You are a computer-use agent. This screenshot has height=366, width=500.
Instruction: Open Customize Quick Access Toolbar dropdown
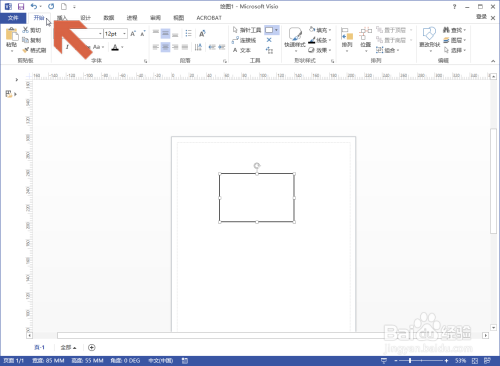tap(74, 7)
